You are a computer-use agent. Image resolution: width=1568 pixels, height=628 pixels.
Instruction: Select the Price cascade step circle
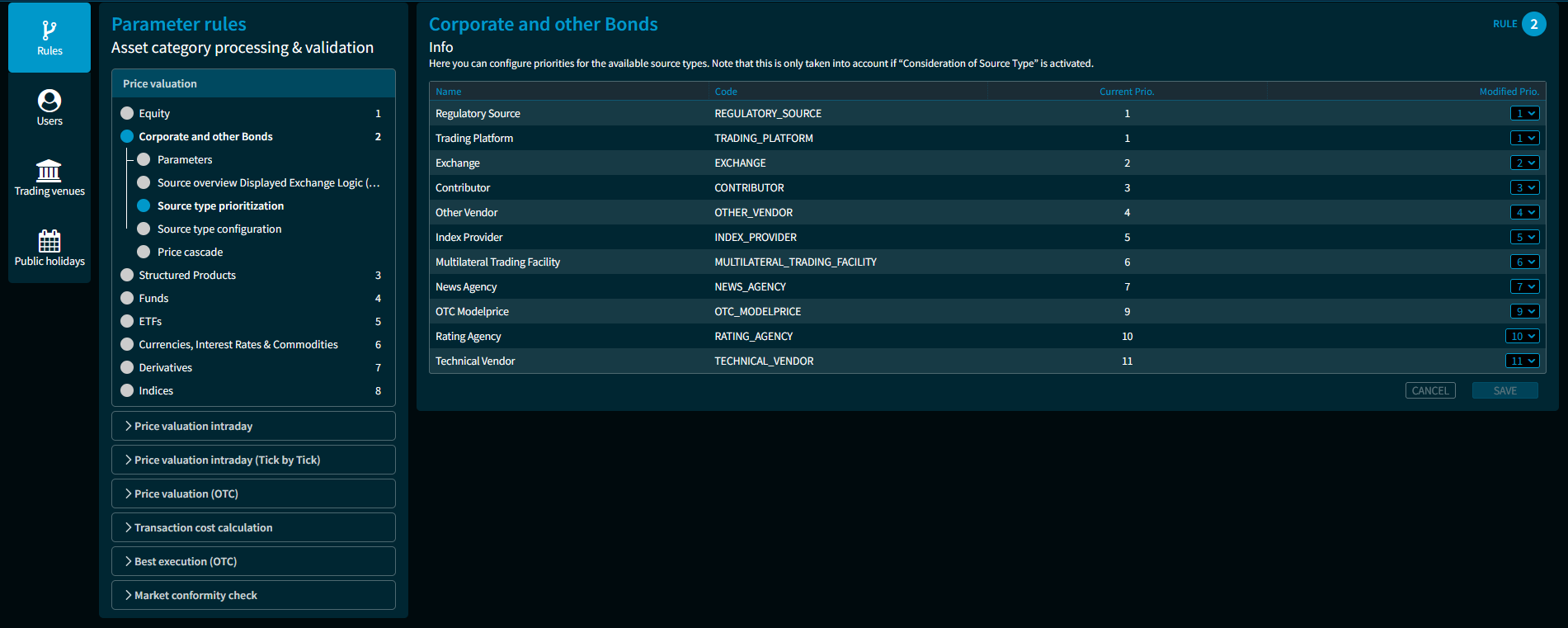tap(144, 252)
